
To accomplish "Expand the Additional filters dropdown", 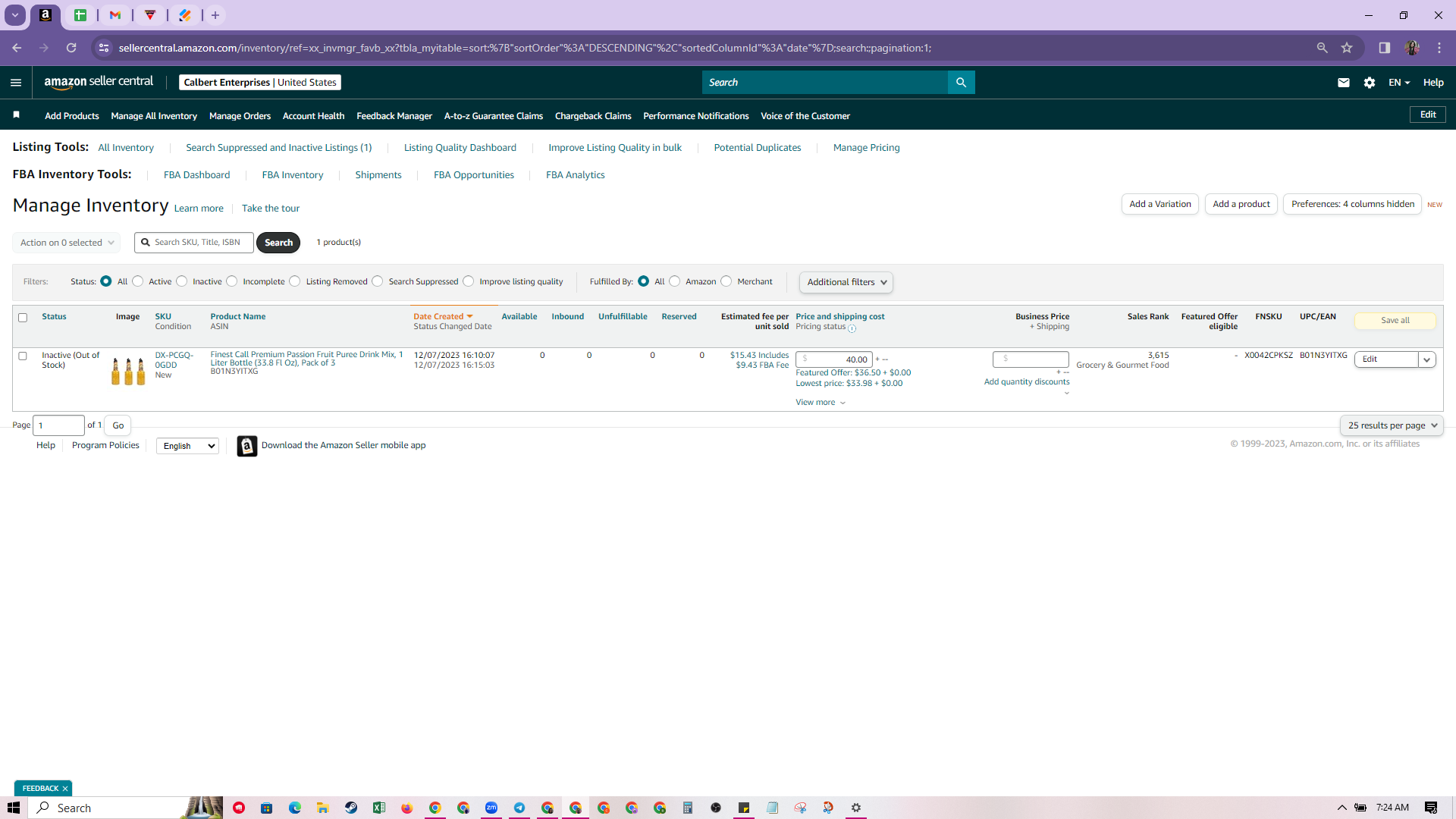I will [x=846, y=282].
